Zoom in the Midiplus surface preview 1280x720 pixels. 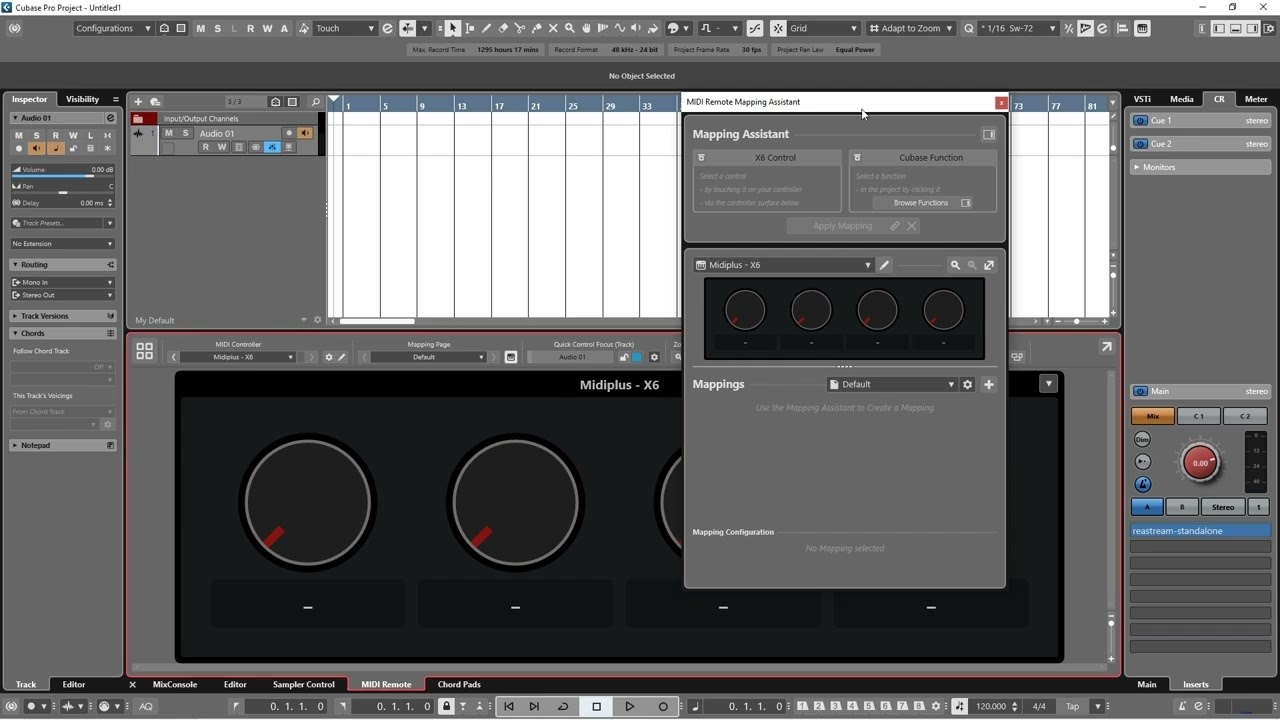point(955,265)
